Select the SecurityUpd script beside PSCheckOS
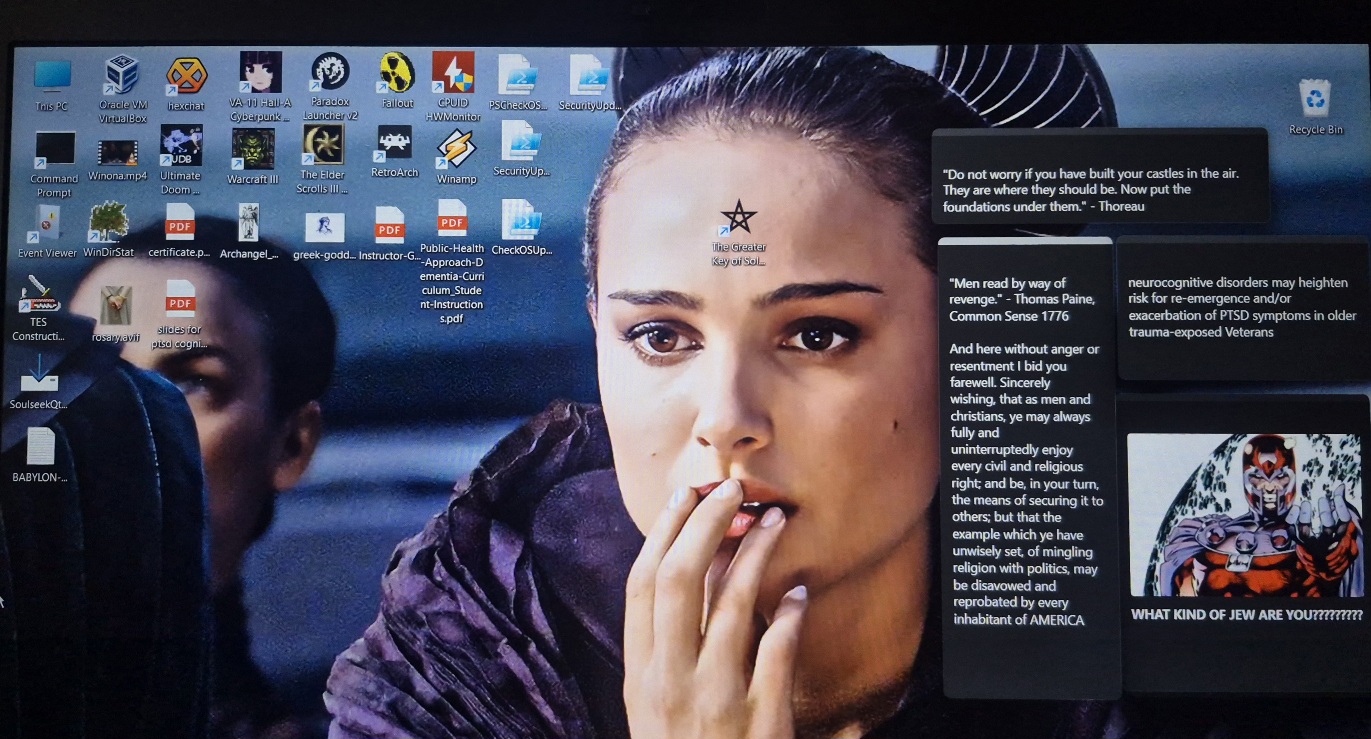Viewport: 1371px width, 739px height. coord(589,81)
